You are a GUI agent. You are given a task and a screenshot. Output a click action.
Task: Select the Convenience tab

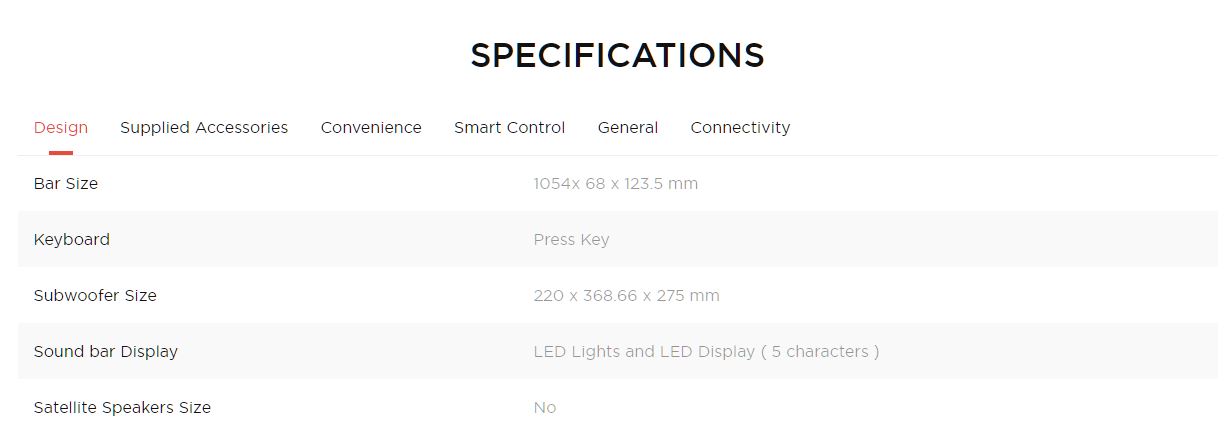(371, 128)
